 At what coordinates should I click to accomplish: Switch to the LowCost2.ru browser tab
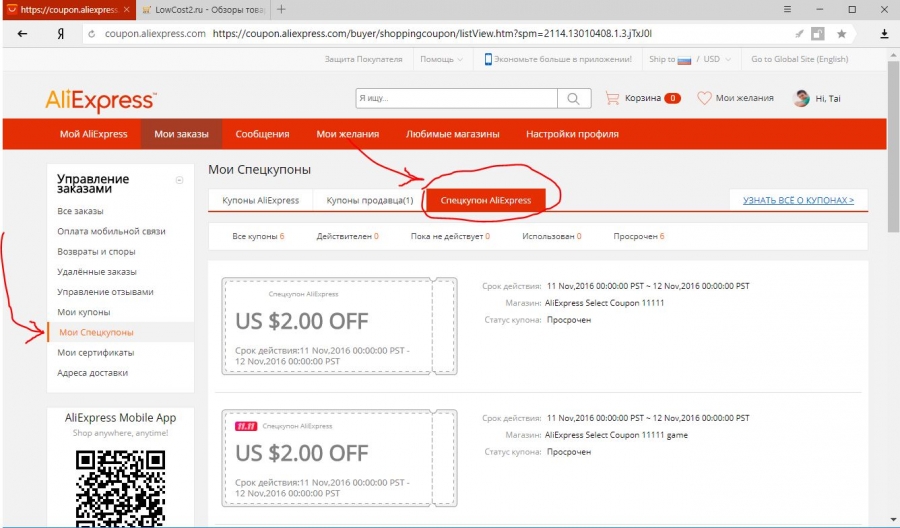click(204, 10)
